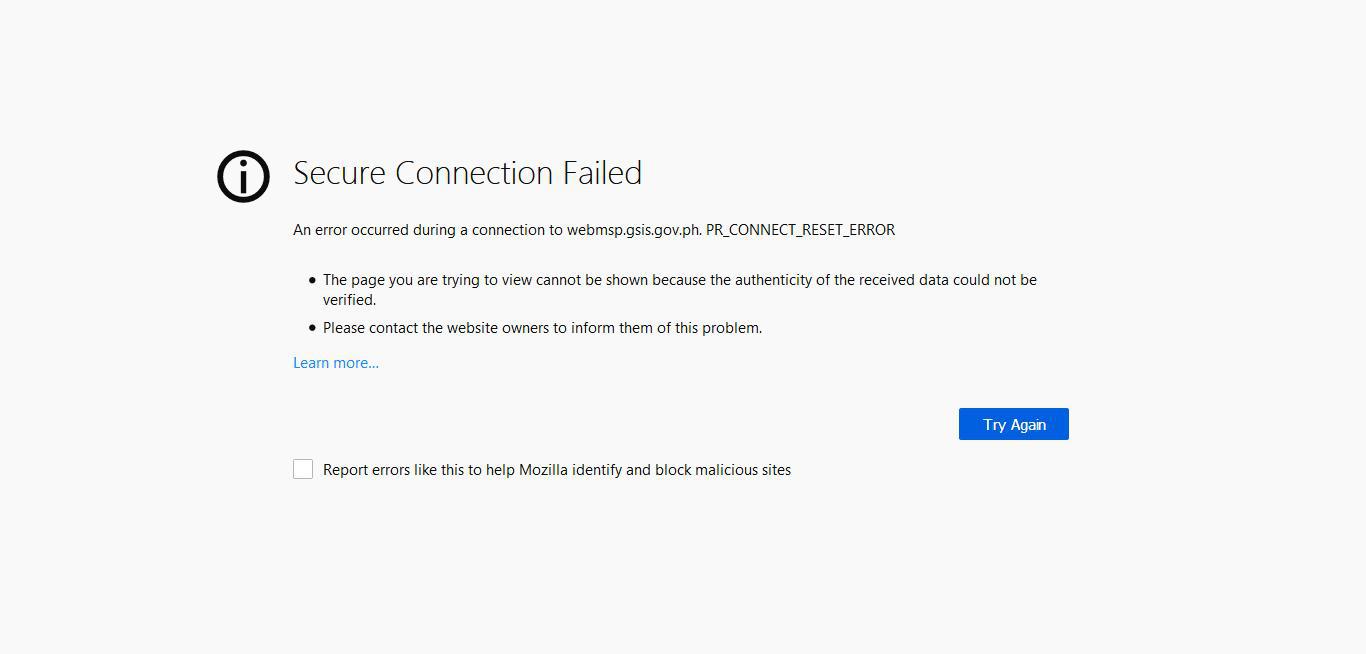This screenshot has height=654, width=1366.
Task: Retry loading the page with Try Again
Action: coord(1013,424)
